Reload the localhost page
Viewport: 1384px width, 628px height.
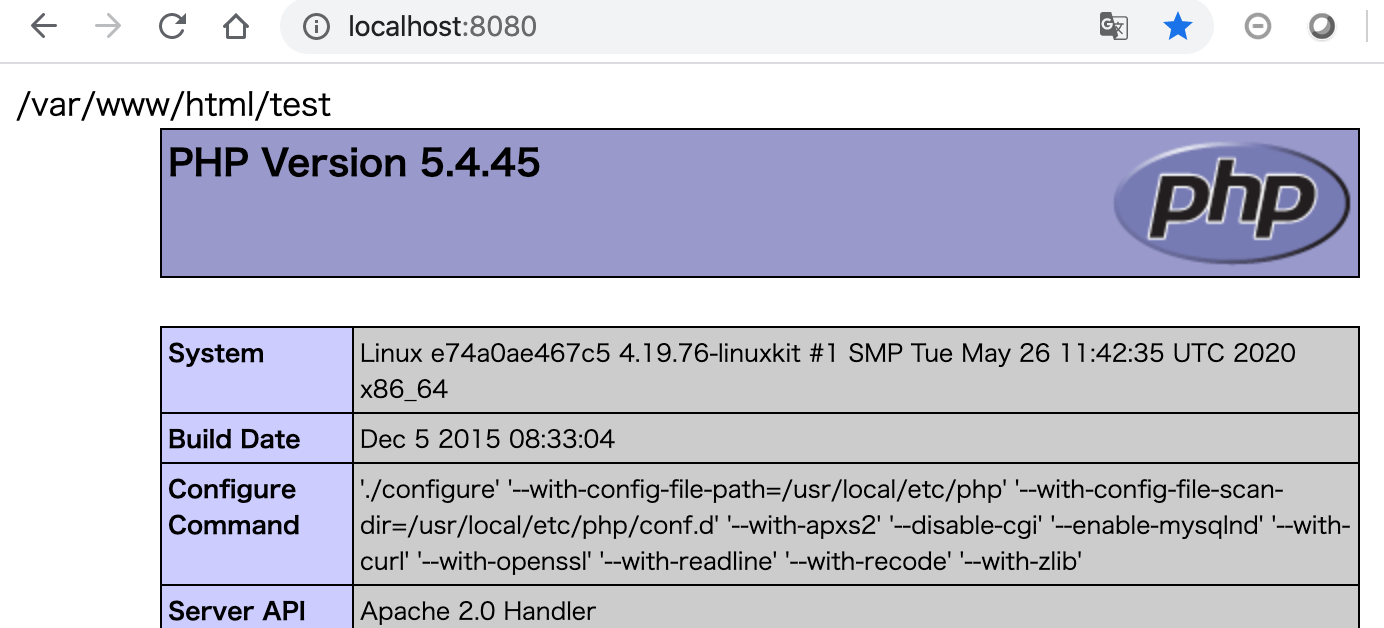172,26
